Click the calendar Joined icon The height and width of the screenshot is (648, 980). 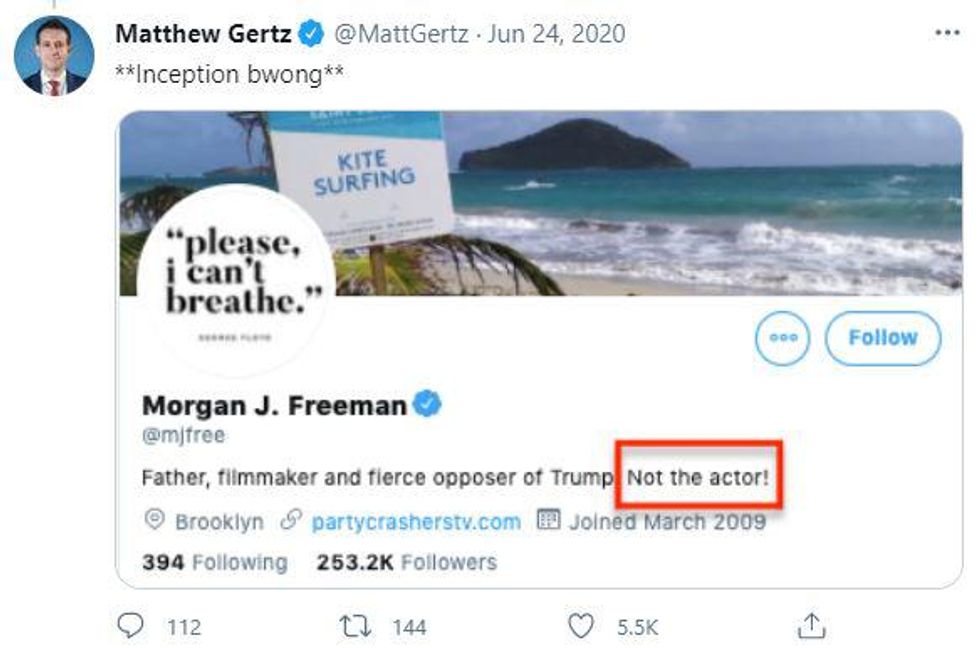point(547,521)
